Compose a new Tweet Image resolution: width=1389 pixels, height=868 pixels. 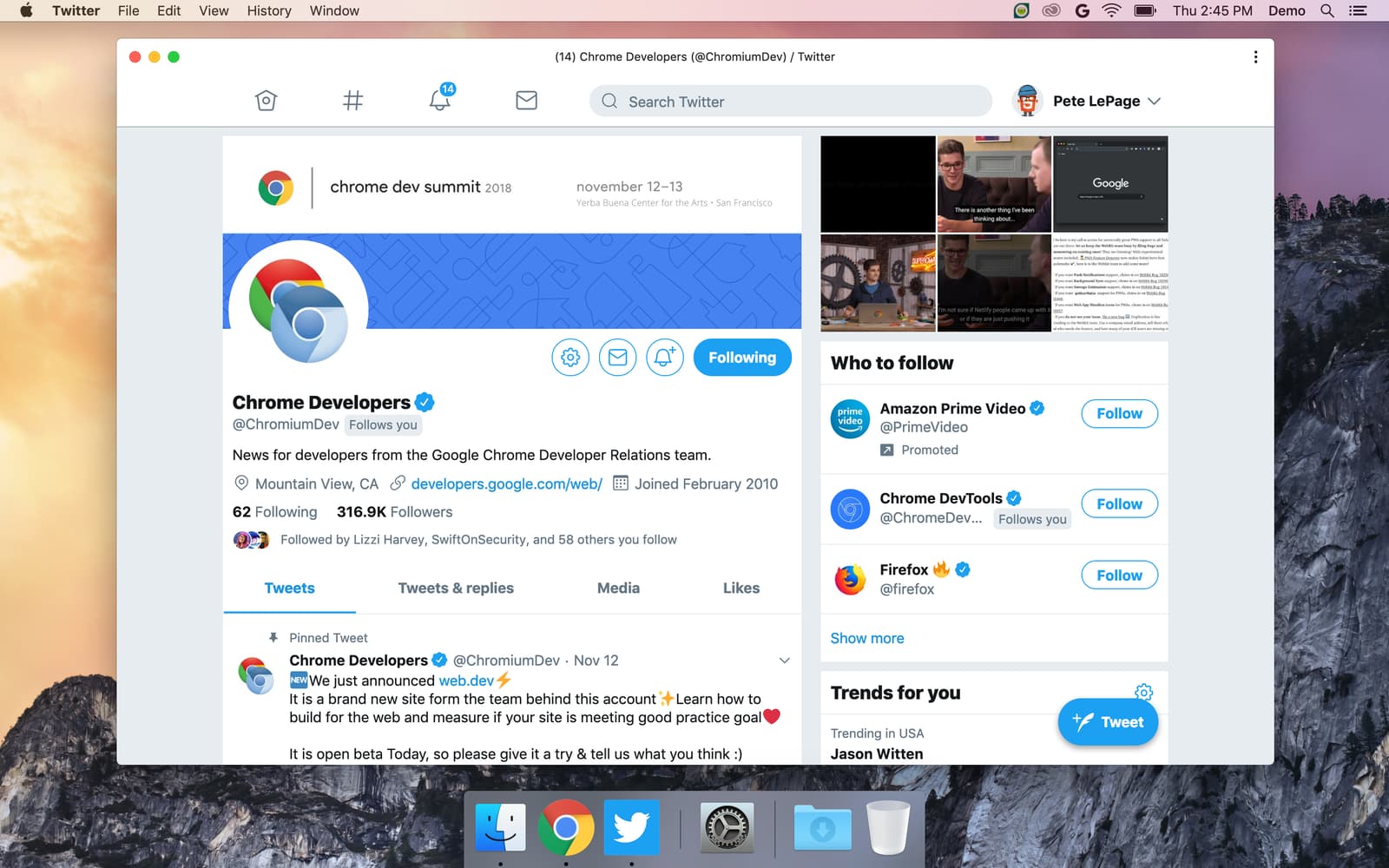(x=1108, y=721)
